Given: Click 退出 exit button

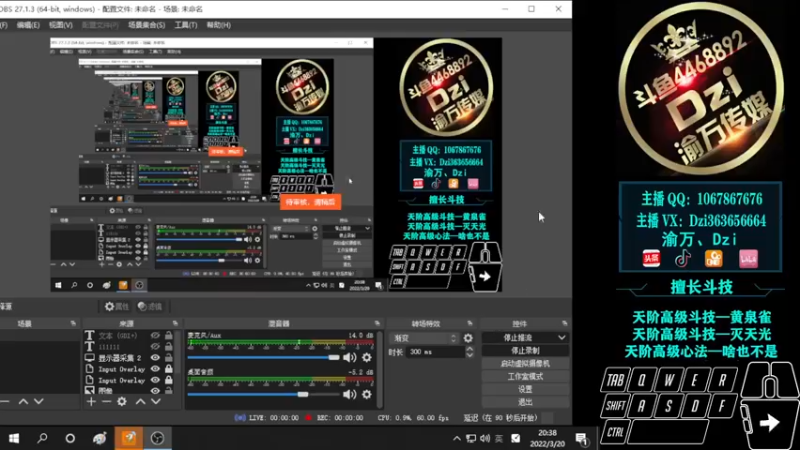Looking at the screenshot, I should pyautogui.click(x=525, y=402).
